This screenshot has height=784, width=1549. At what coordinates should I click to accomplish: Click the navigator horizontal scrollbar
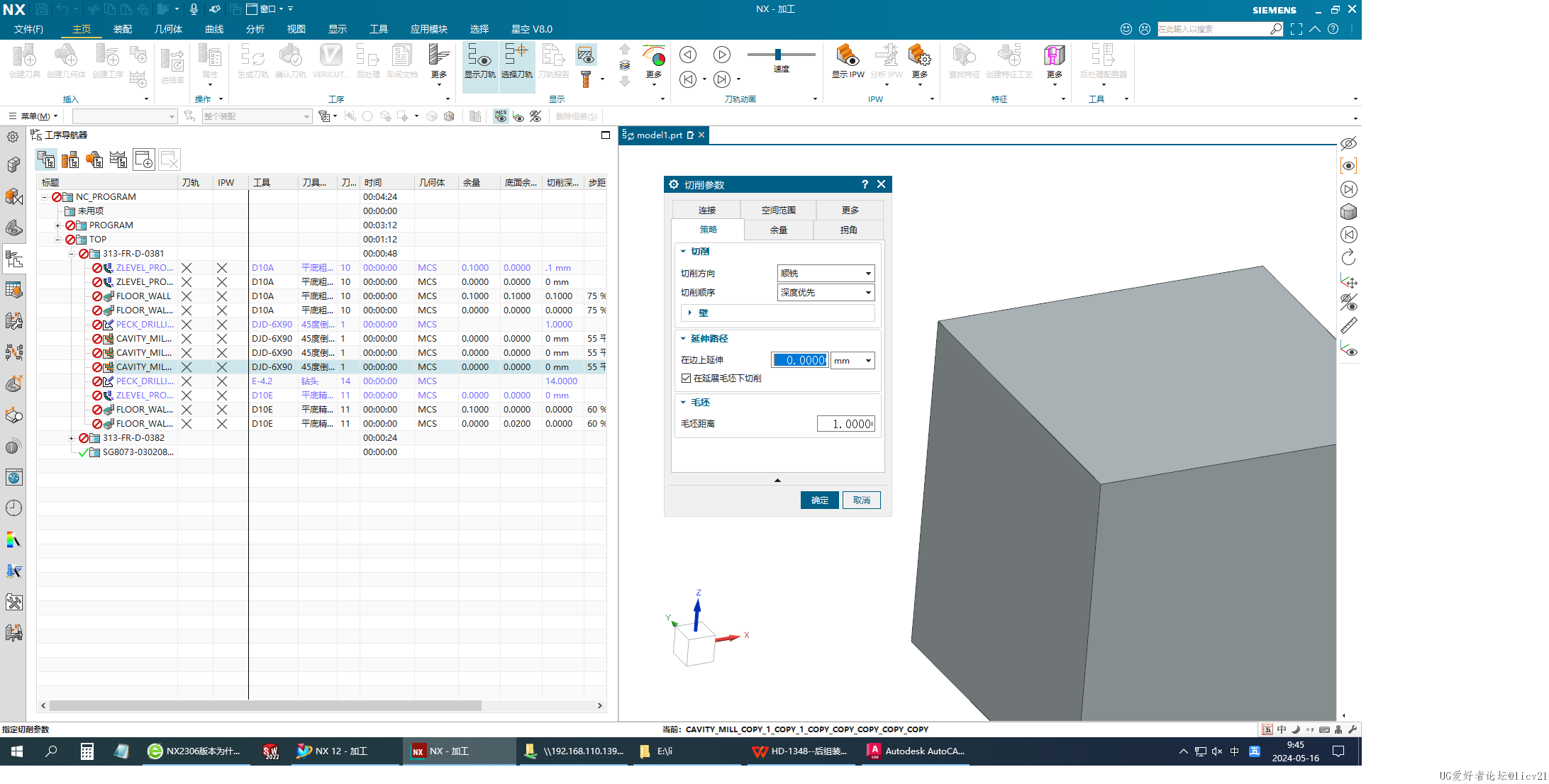coord(265,706)
